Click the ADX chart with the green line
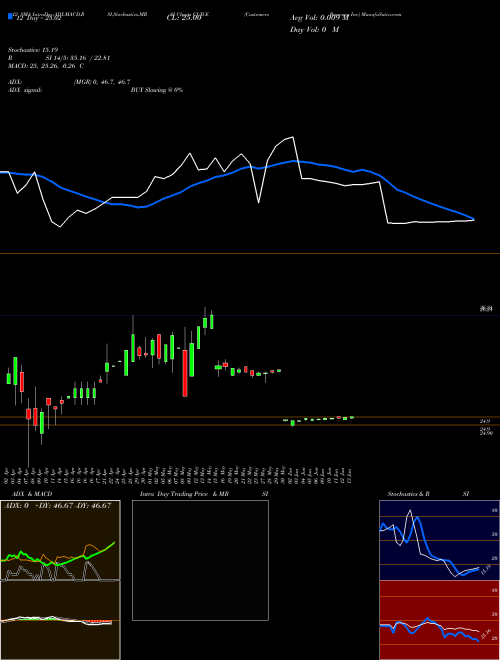This screenshot has height=660, width=500. [60, 540]
